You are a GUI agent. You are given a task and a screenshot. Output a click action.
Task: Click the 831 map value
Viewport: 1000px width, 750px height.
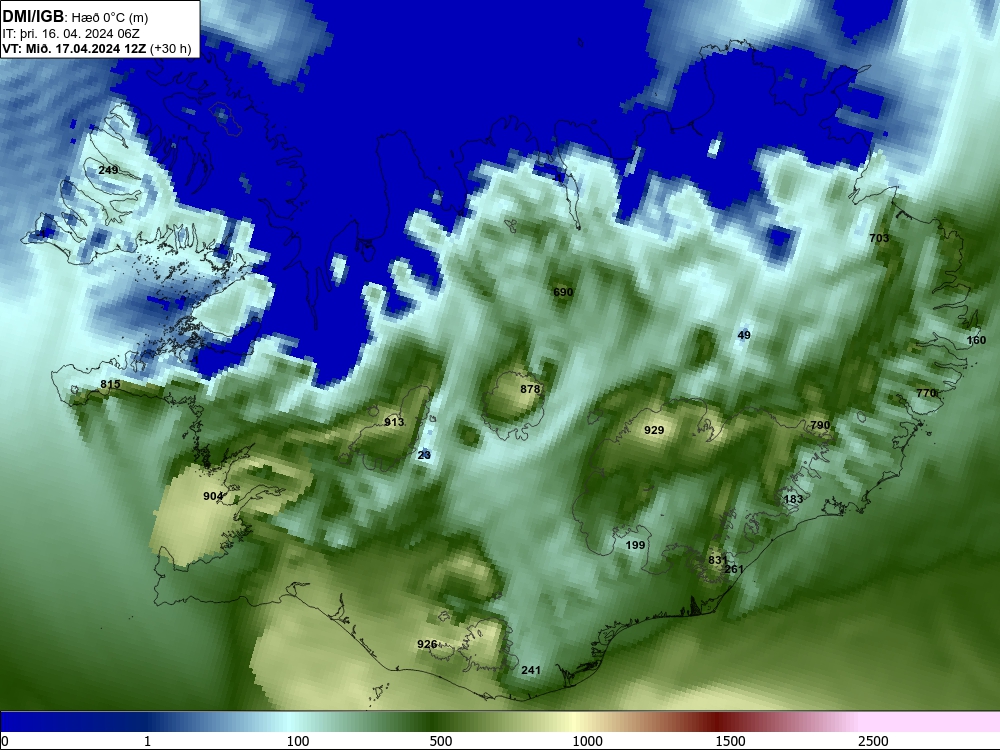tap(717, 560)
